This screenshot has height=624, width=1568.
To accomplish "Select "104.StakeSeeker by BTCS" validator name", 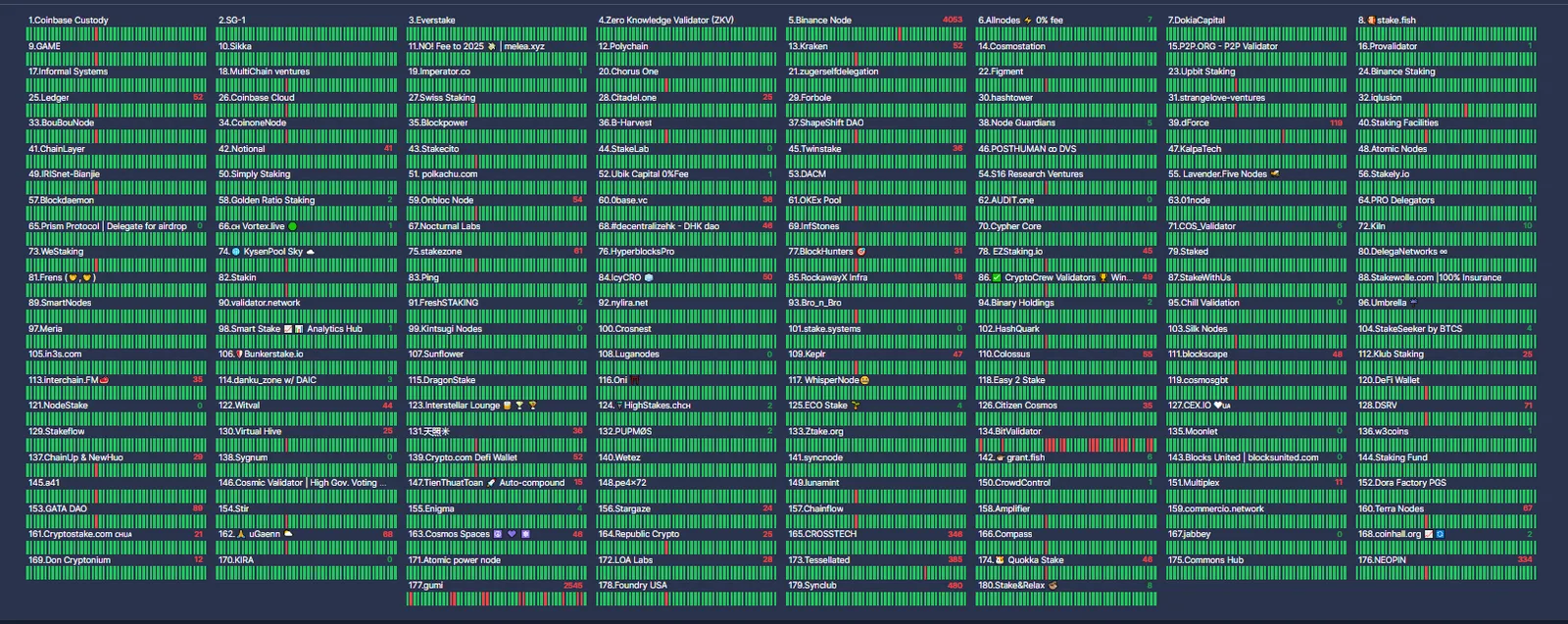I will point(1410,329).
